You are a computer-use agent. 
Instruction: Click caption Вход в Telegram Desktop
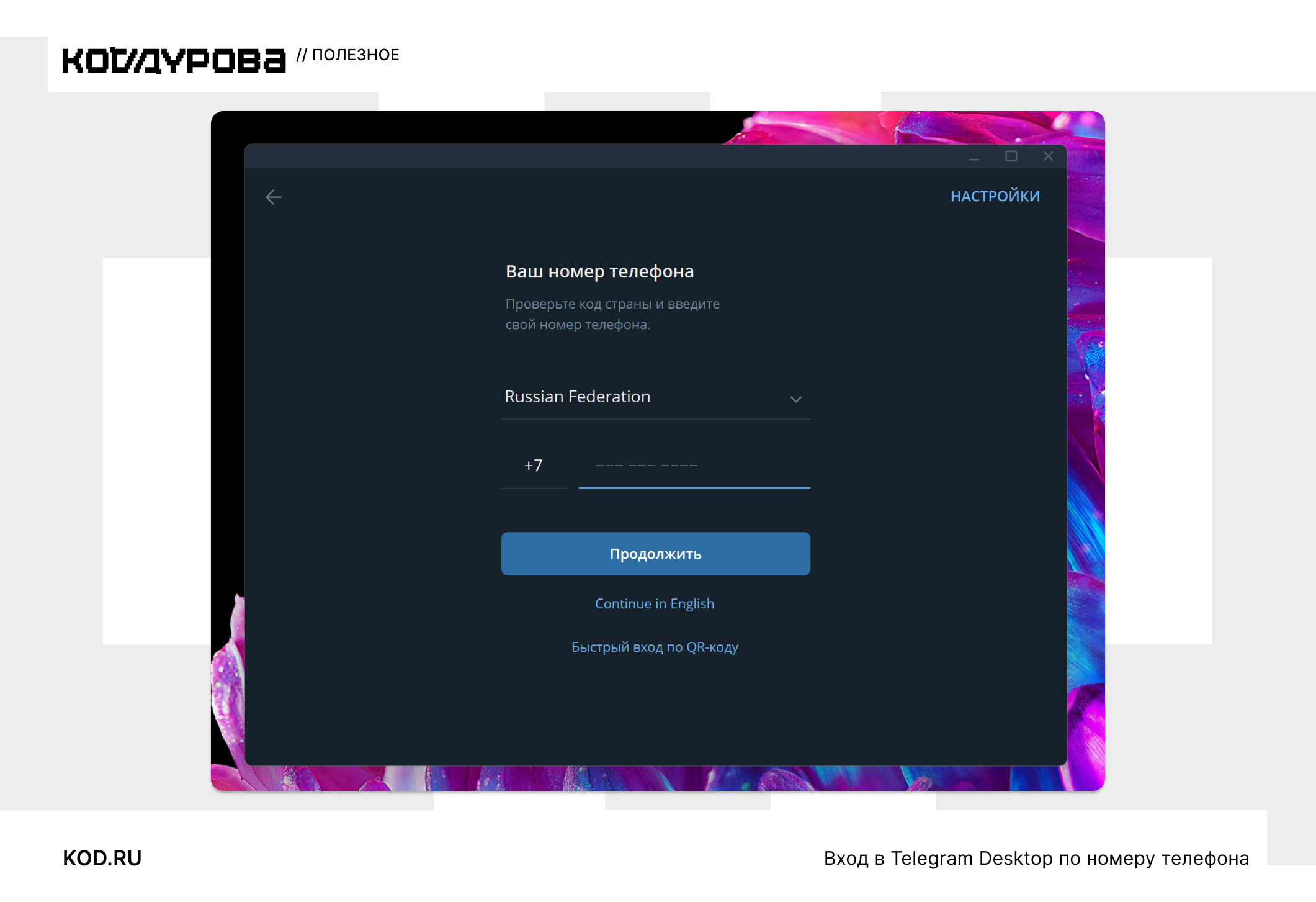pyautogui.click(x=1036, y=858)
